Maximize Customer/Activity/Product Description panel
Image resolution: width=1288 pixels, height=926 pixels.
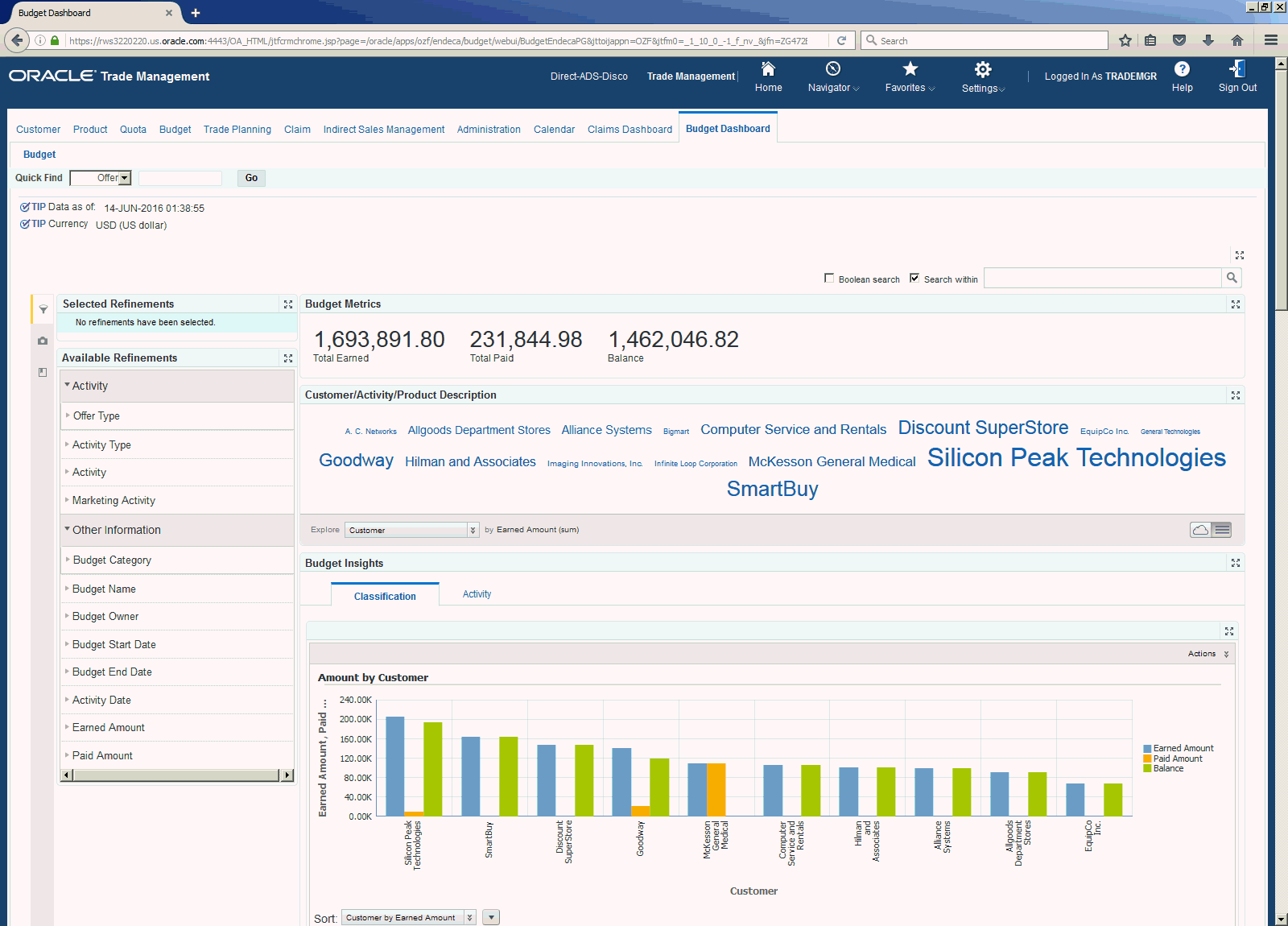[1236, 395]
